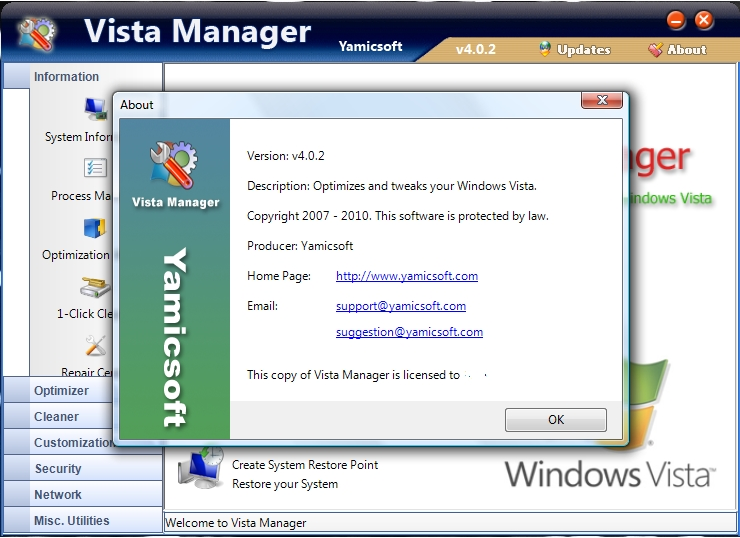This screenshot has width=740, height=538.
Task: Click the support@yamicsoft.com email link
Action: (400, 306)
